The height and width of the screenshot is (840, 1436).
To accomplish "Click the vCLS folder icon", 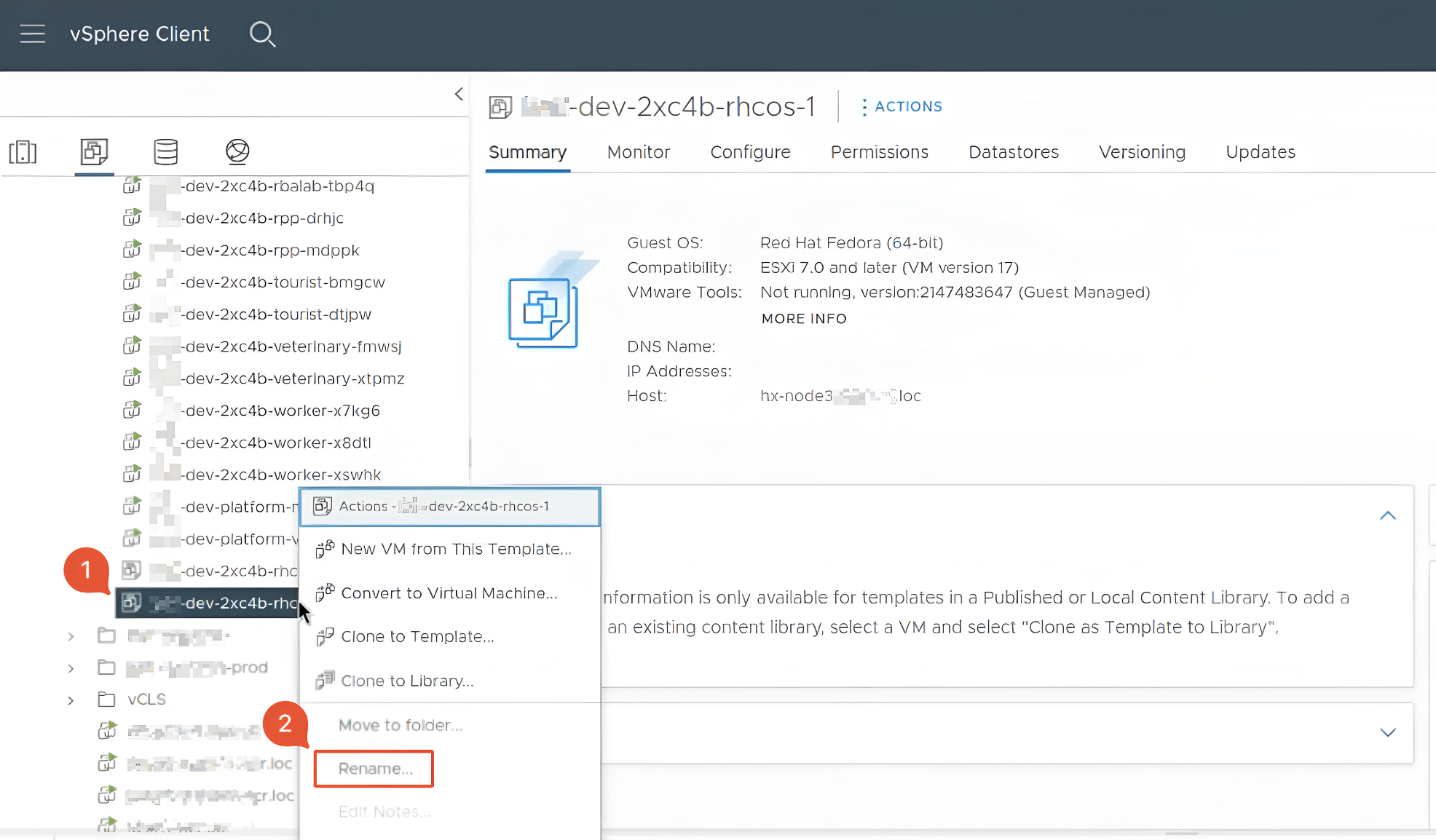I will (107, 700).
